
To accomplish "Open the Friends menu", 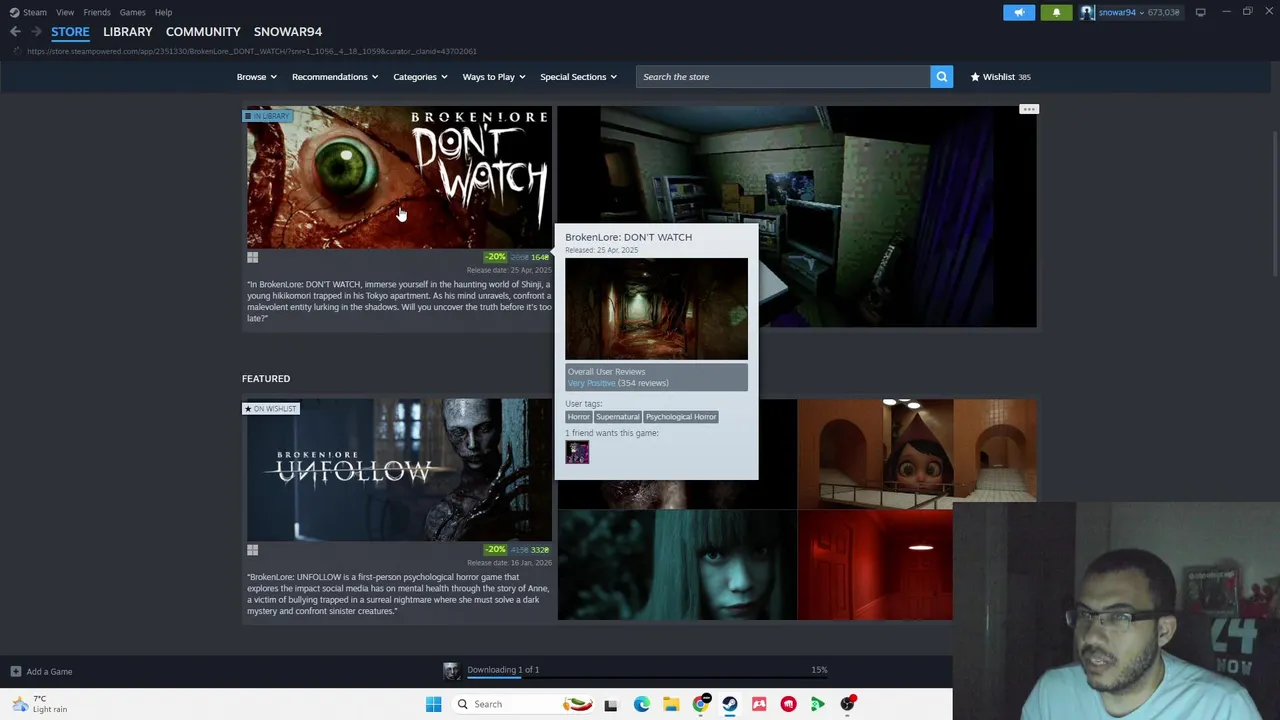I will point(97,12).
